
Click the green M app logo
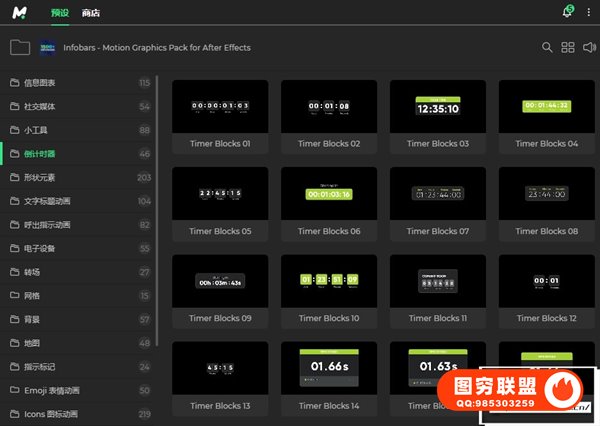(20, 13)
